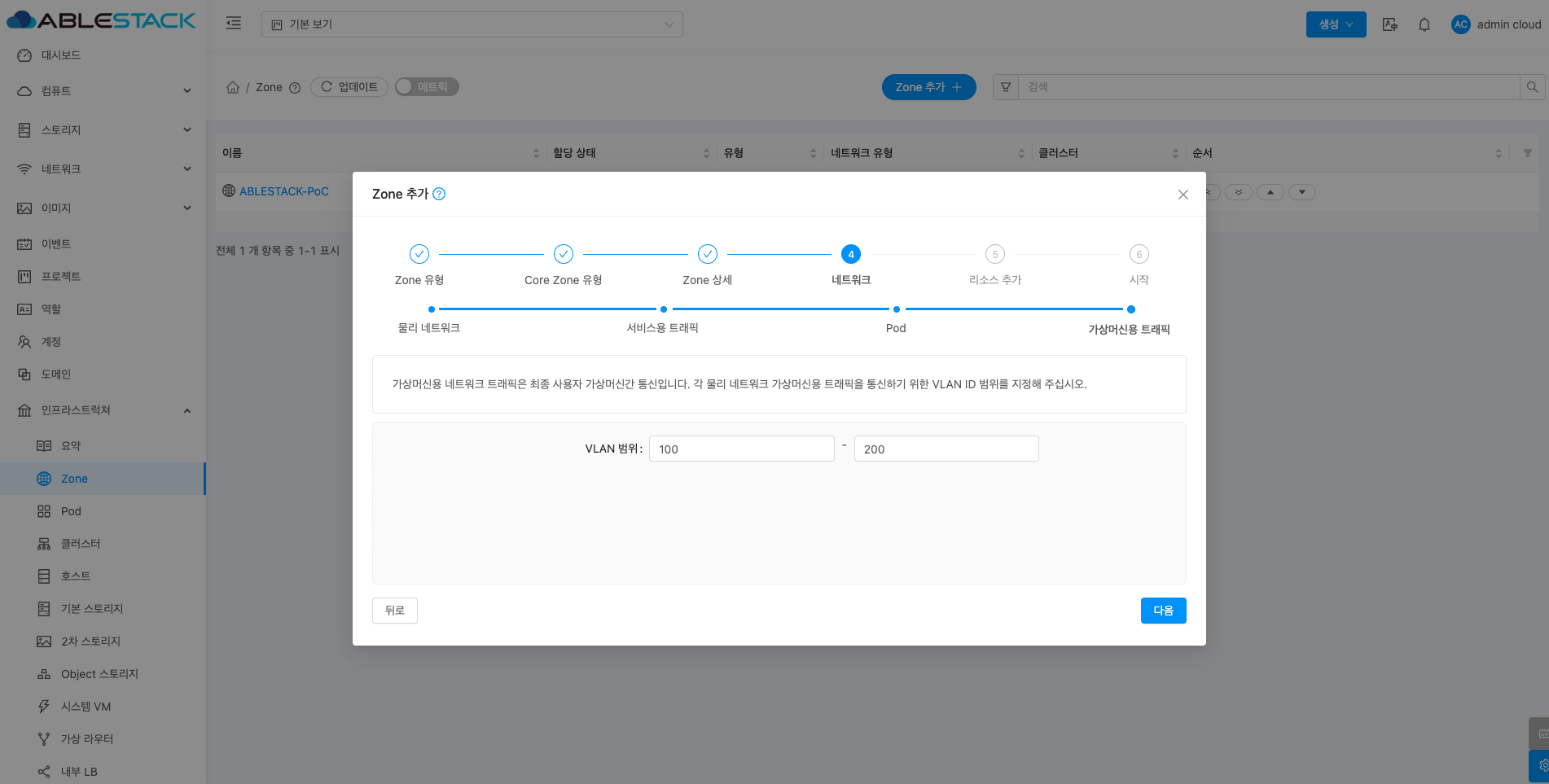
Task: Click the home icon in breadcrumb
Action: [x=233, y=87]
